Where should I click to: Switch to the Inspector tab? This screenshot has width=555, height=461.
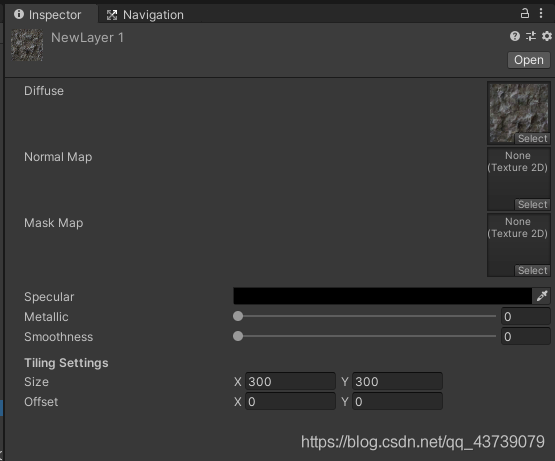pyautogui.click(x=51, y=15)
